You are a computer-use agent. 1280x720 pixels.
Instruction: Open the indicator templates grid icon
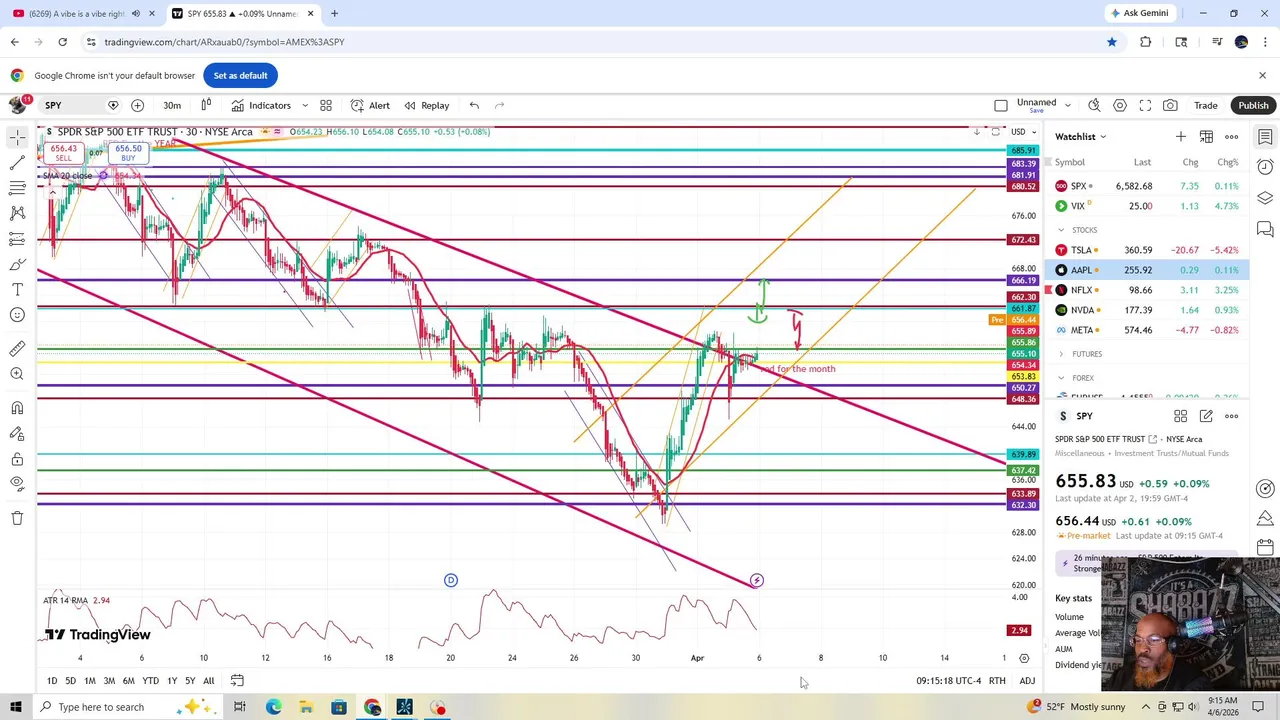click(326, 105)
